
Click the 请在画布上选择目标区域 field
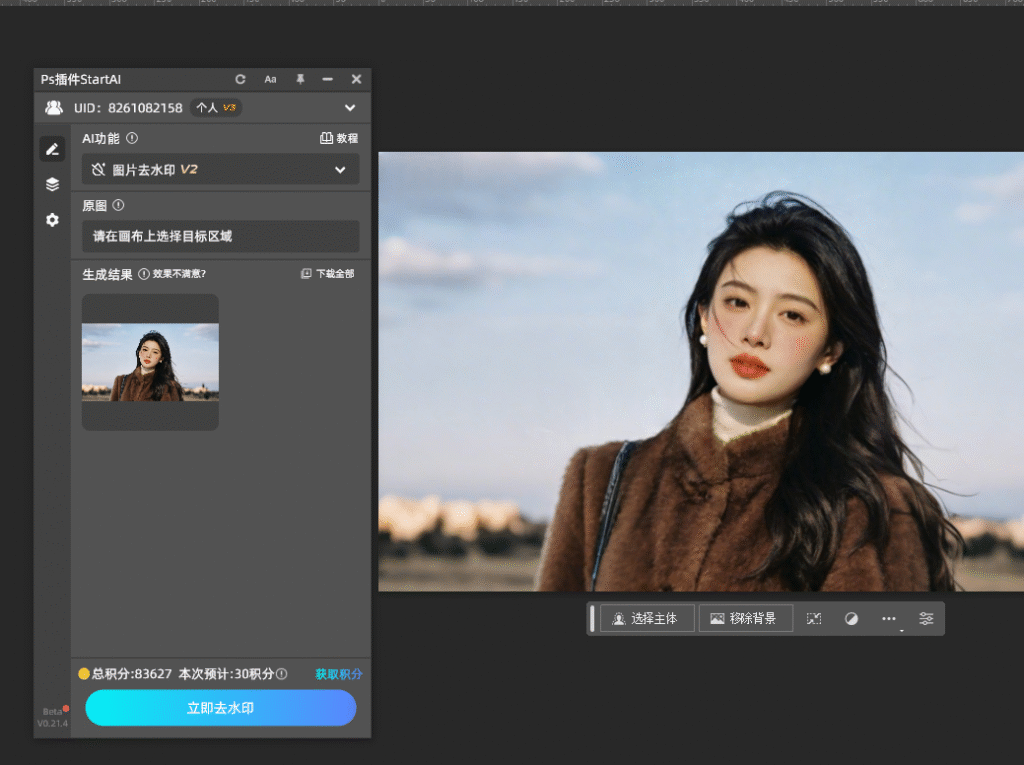click(x=220, y=237)
